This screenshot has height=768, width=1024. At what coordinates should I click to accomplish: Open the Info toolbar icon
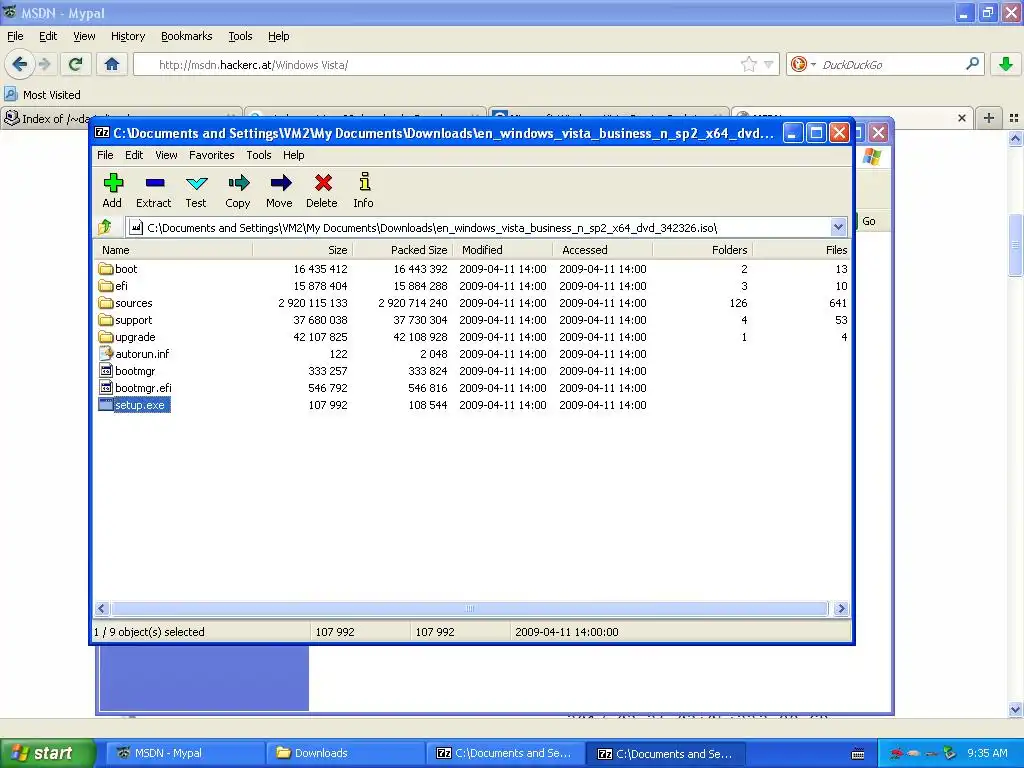[364, 182]
